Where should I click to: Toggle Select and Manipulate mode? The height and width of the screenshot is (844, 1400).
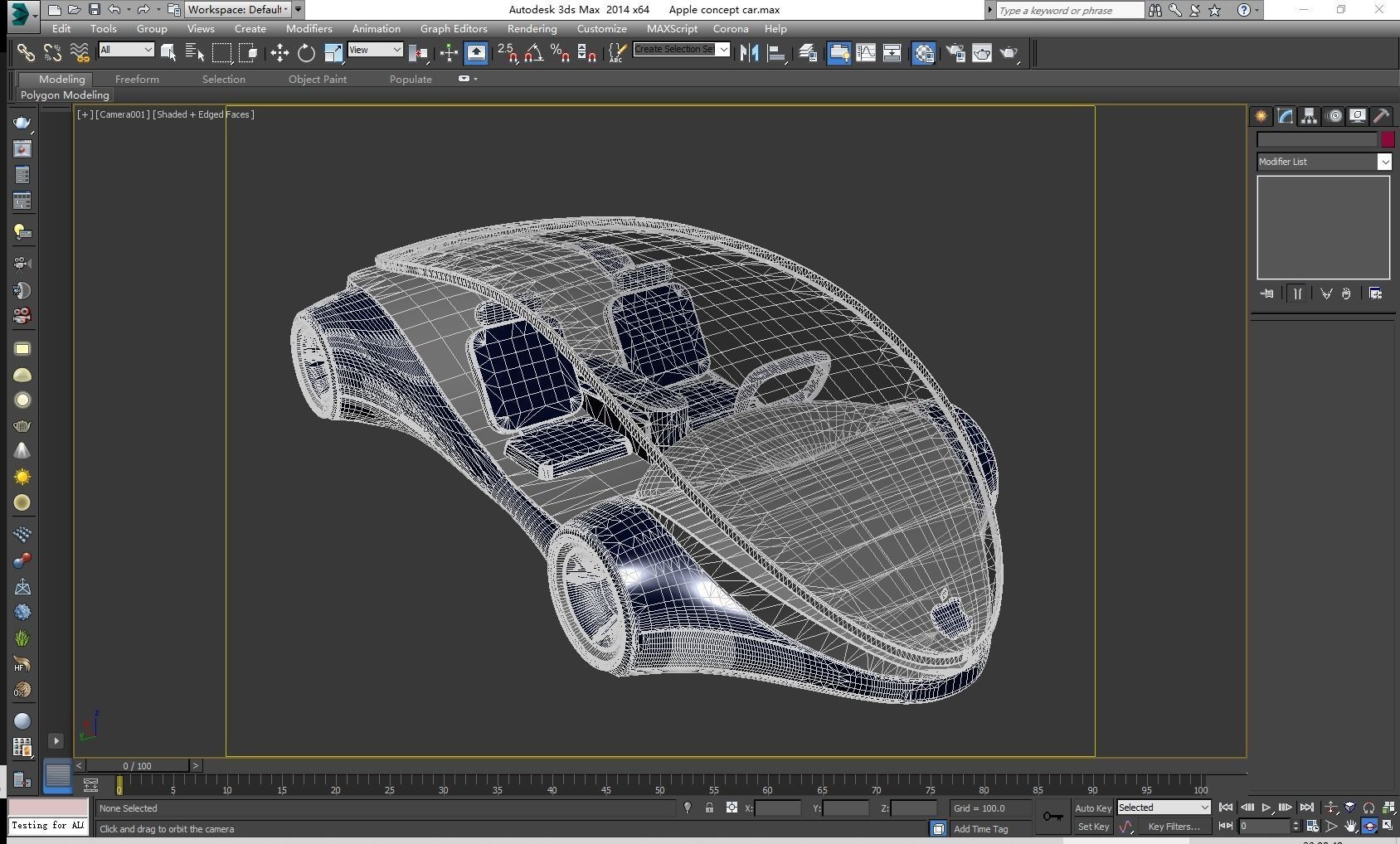449,53
